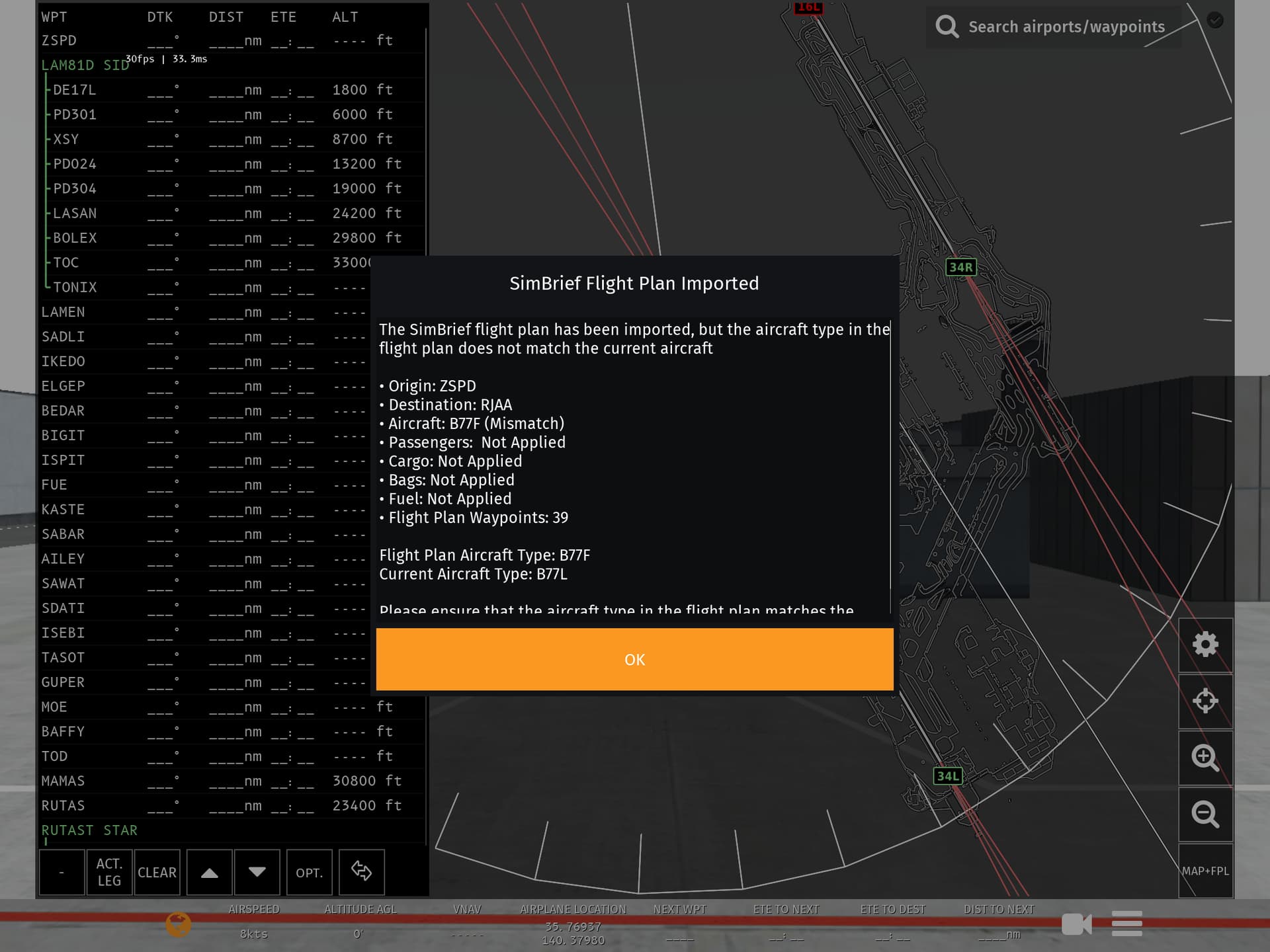This screenshot has height=952, width=1270.
Task: Activate leg with ACT. LEG button
Action: (109, 872)
